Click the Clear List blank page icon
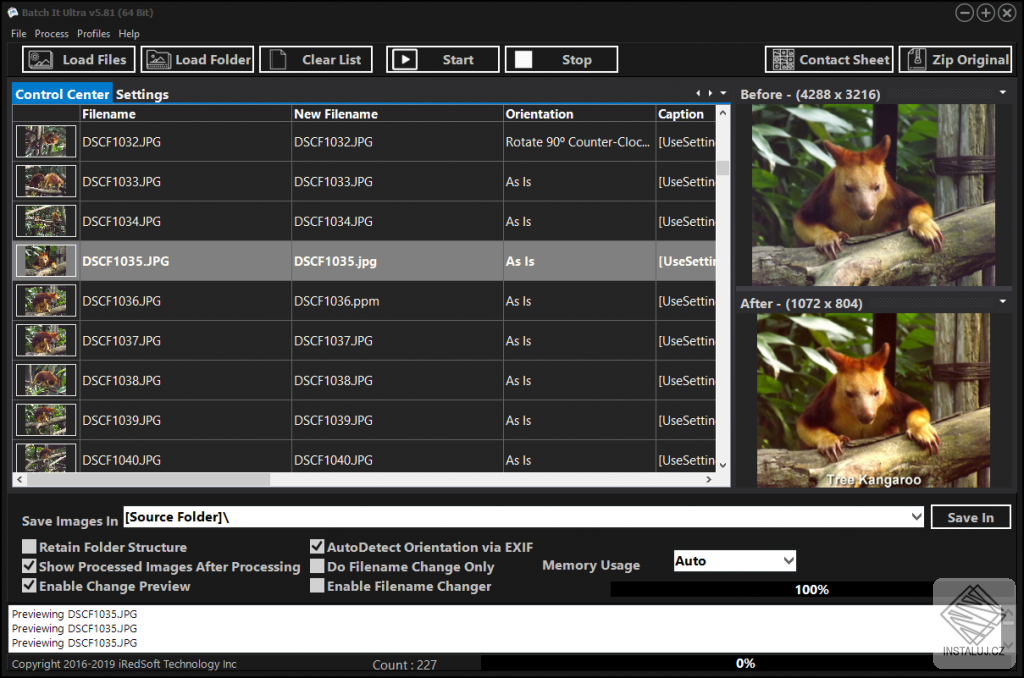1024x678 pixels. (x=278, y=60)
